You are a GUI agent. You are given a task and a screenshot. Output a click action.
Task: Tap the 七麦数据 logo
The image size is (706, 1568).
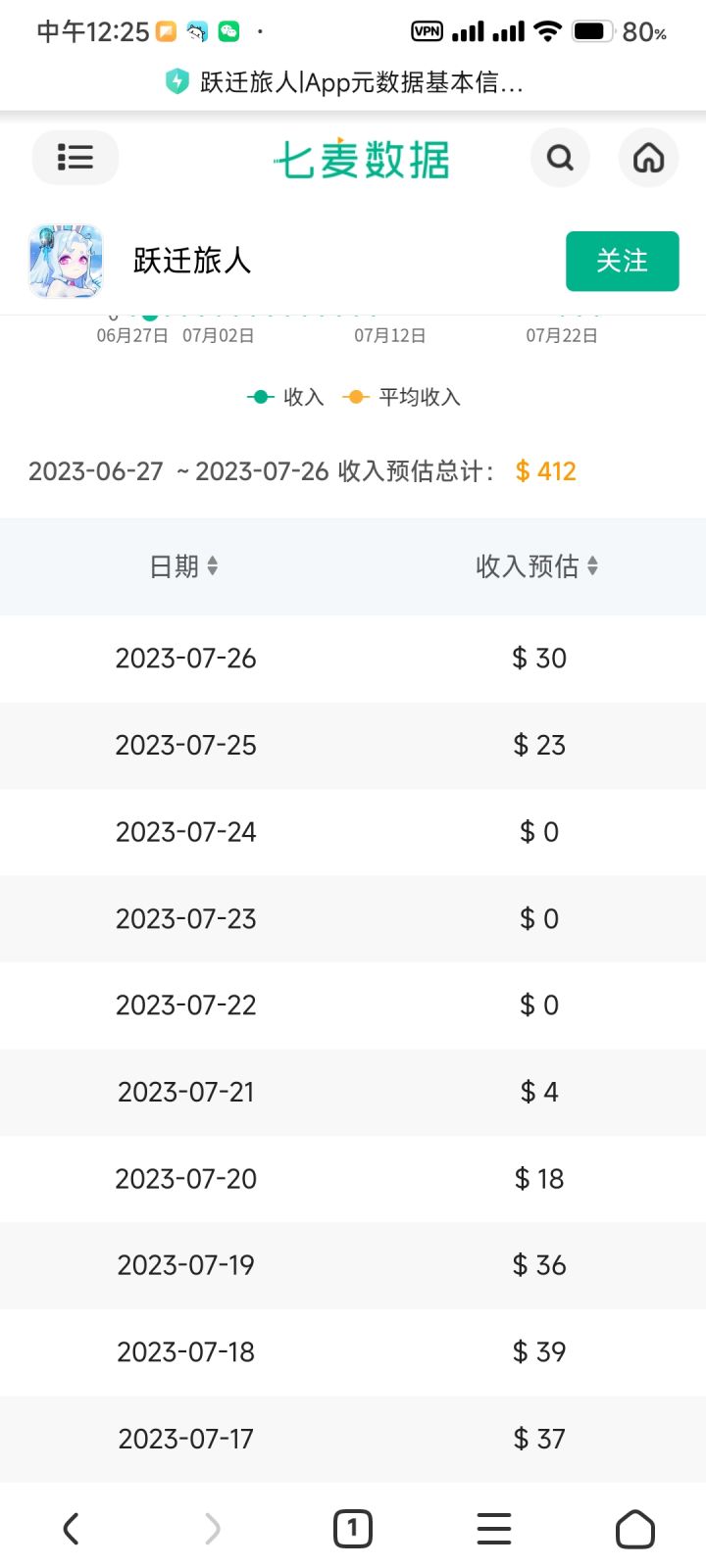(362, 159)
